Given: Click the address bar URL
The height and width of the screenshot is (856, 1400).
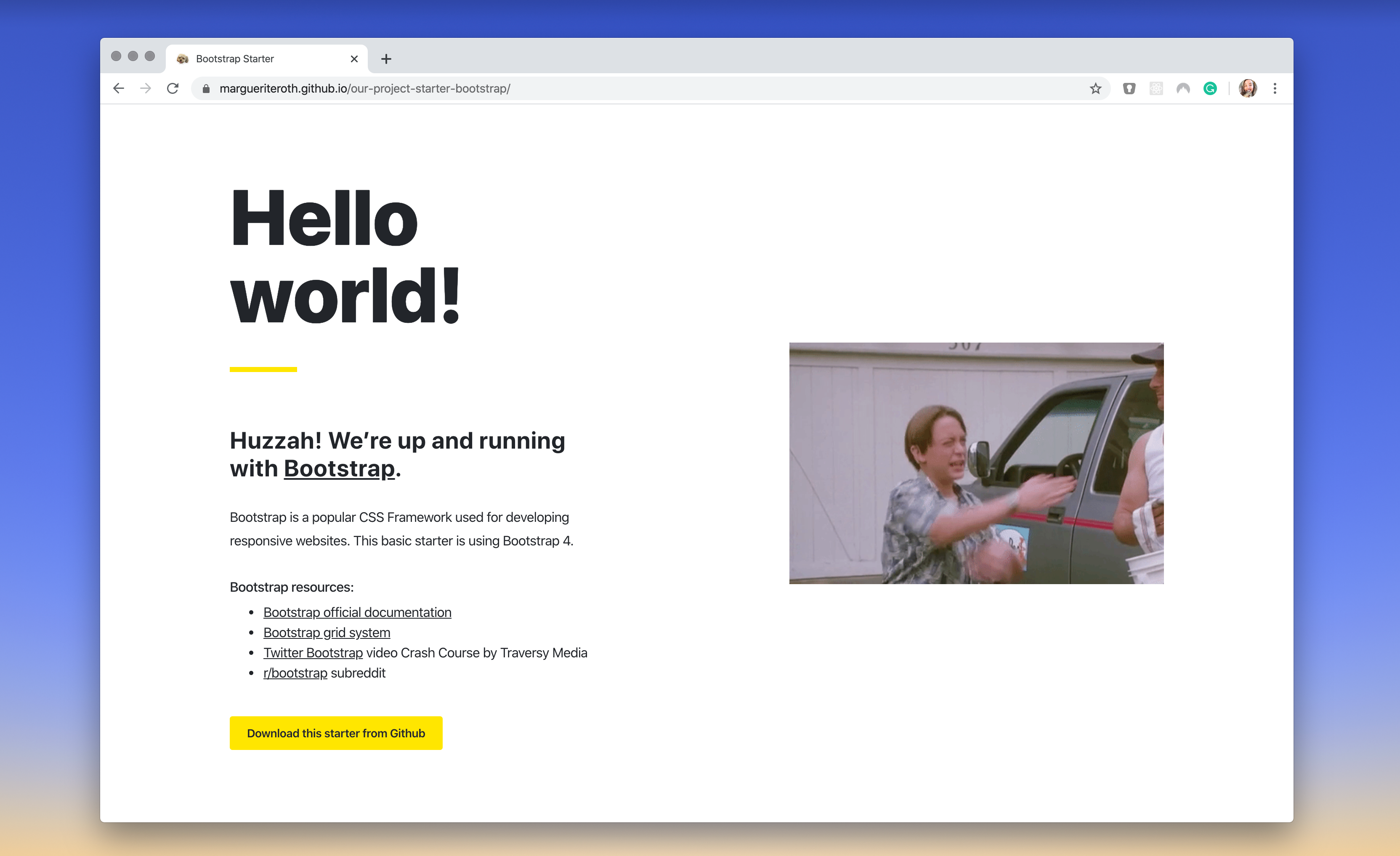Looking at the screenshot, I should click(365, 89).
